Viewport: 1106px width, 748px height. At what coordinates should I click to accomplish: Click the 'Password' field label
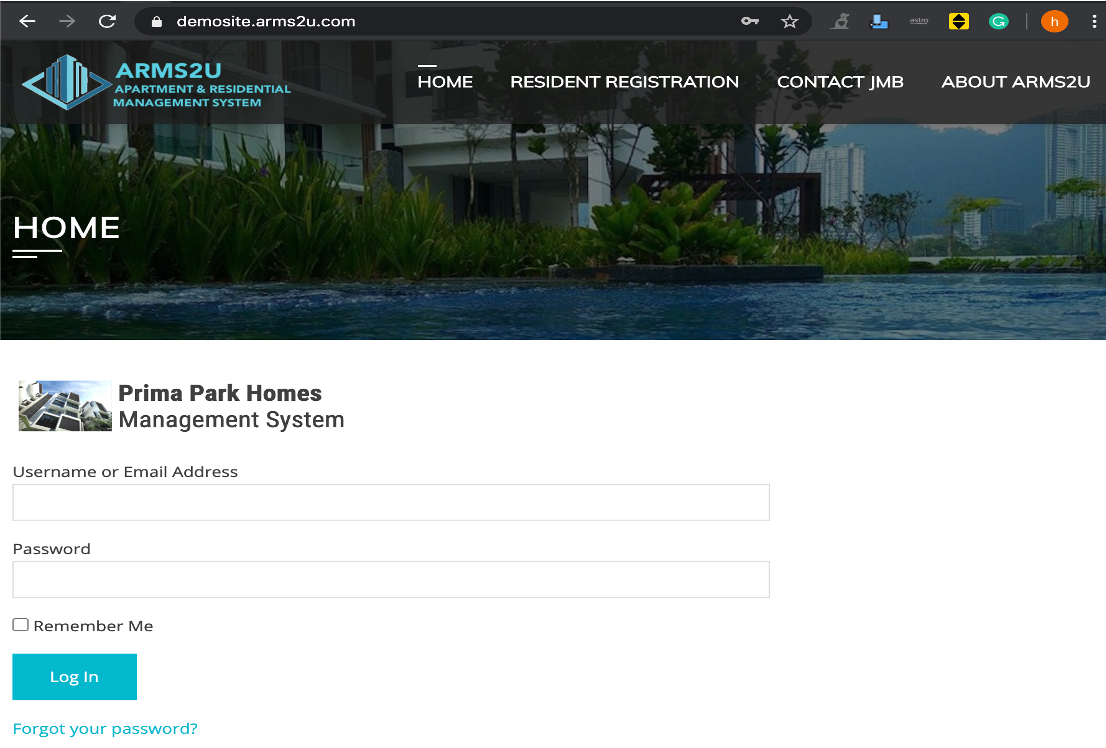click(x=51, y=549)
